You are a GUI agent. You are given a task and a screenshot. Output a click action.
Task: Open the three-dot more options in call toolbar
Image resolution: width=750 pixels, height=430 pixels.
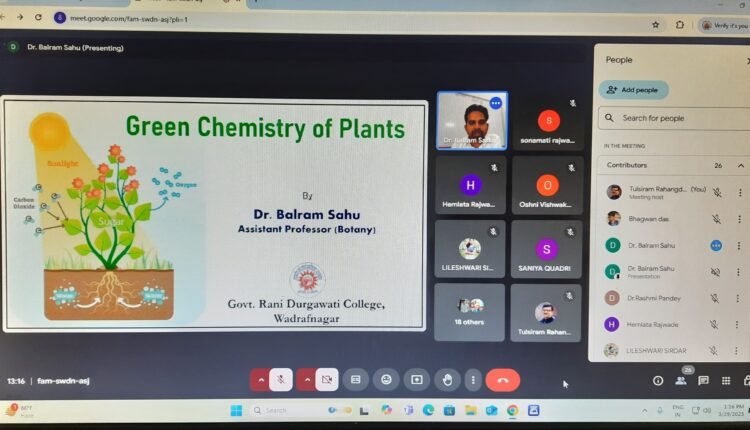[x=472, y=380]
